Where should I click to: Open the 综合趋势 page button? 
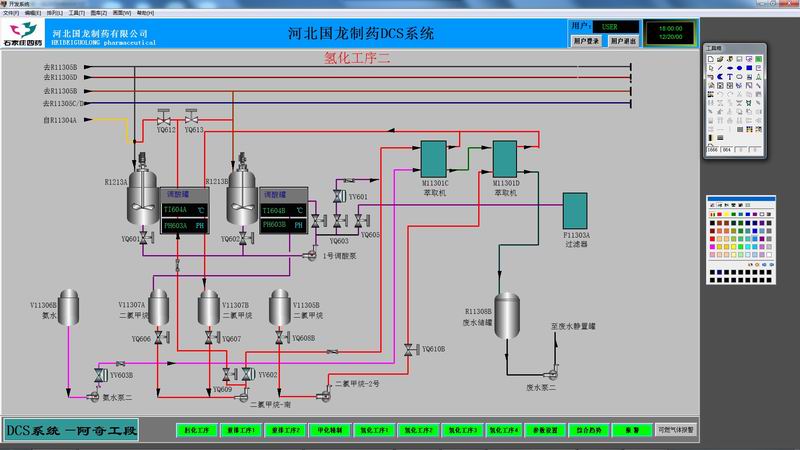589,430
